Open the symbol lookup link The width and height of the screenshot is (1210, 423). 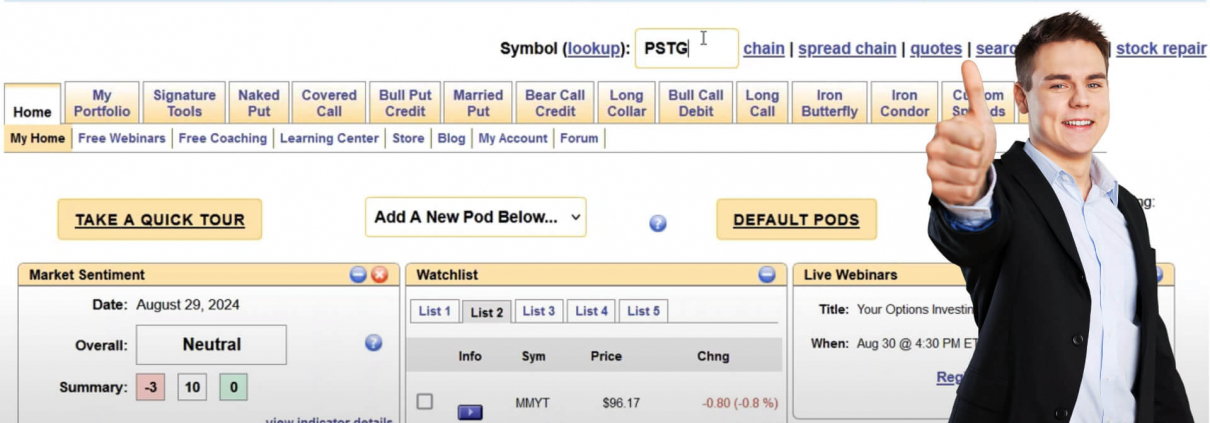tap(595, 48)
